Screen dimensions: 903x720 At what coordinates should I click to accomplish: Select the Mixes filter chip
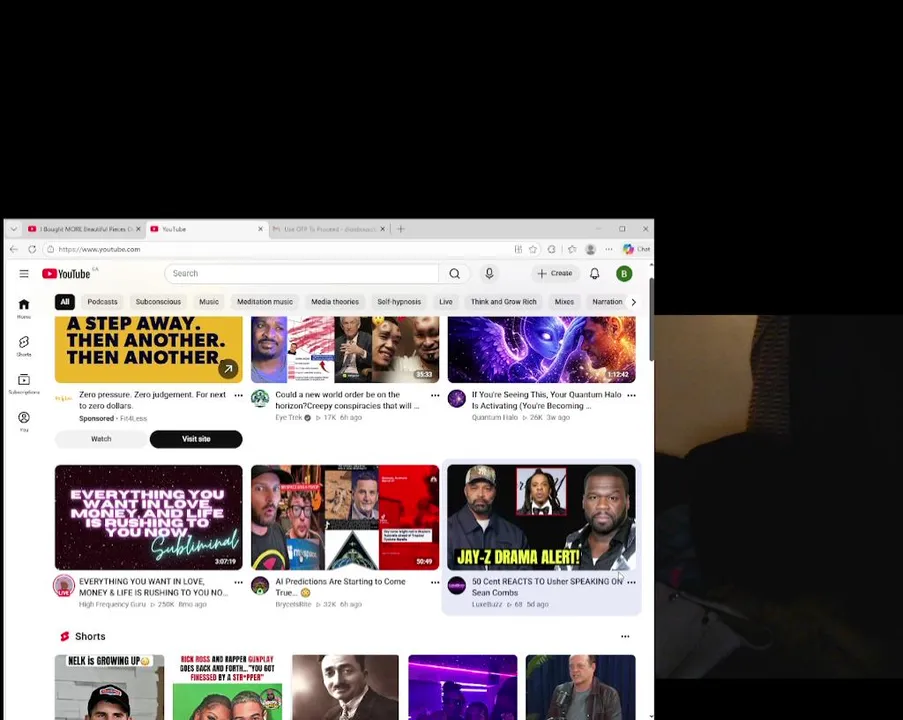tap(564, 302)
